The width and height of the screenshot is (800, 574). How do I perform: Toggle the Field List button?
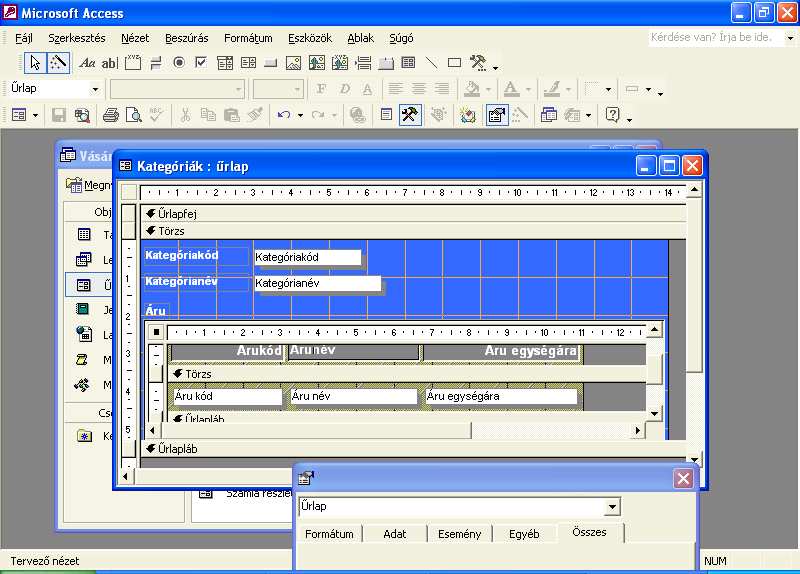387,115
